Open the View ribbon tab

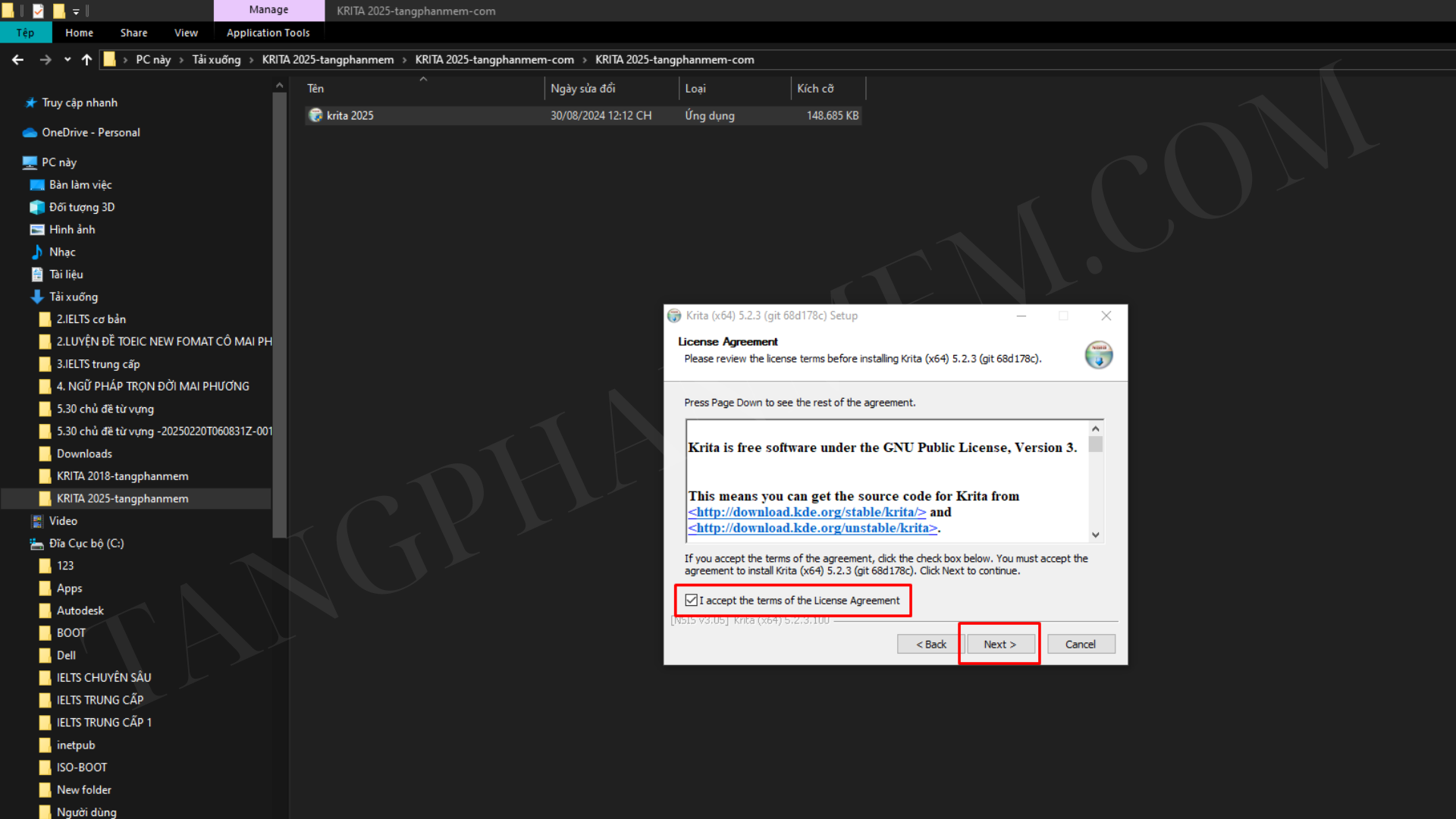click(x=186, y=33)
